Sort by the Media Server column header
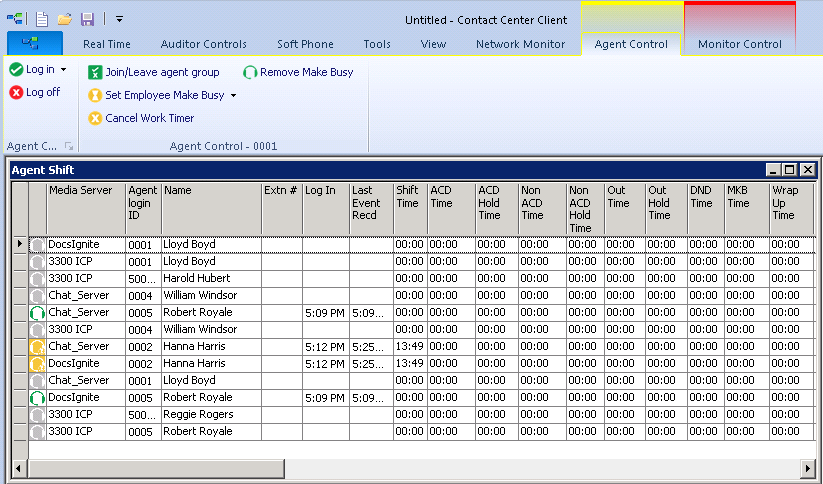This screenshot has width=823, height=484. (x=85, y=190)
